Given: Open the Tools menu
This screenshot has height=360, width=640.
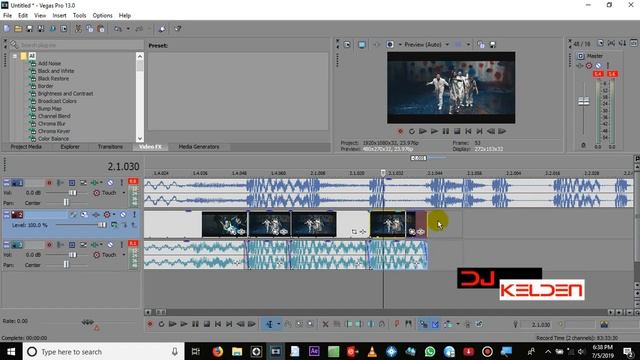Looking at the screenshot, I should pos(79,16).
